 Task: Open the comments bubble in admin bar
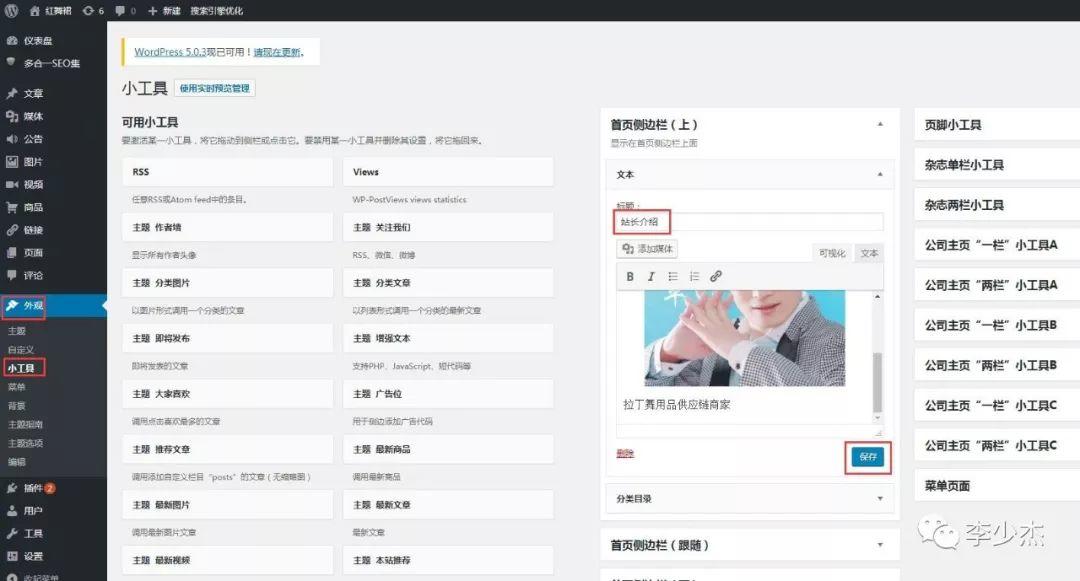click(125, 10)
